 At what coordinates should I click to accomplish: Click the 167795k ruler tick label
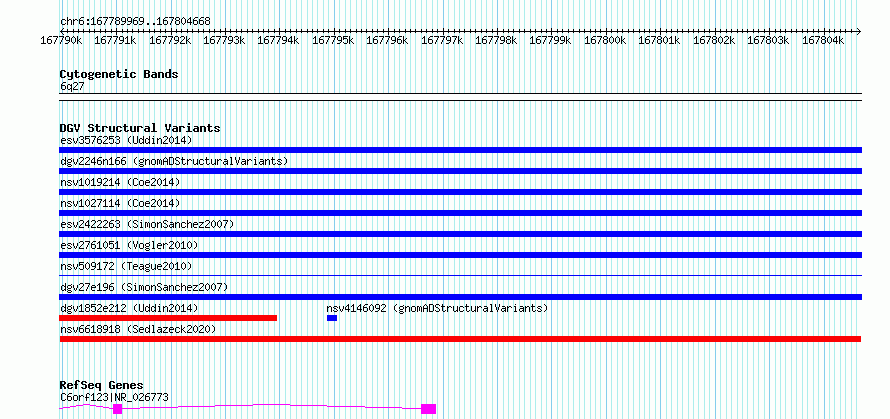333,40
